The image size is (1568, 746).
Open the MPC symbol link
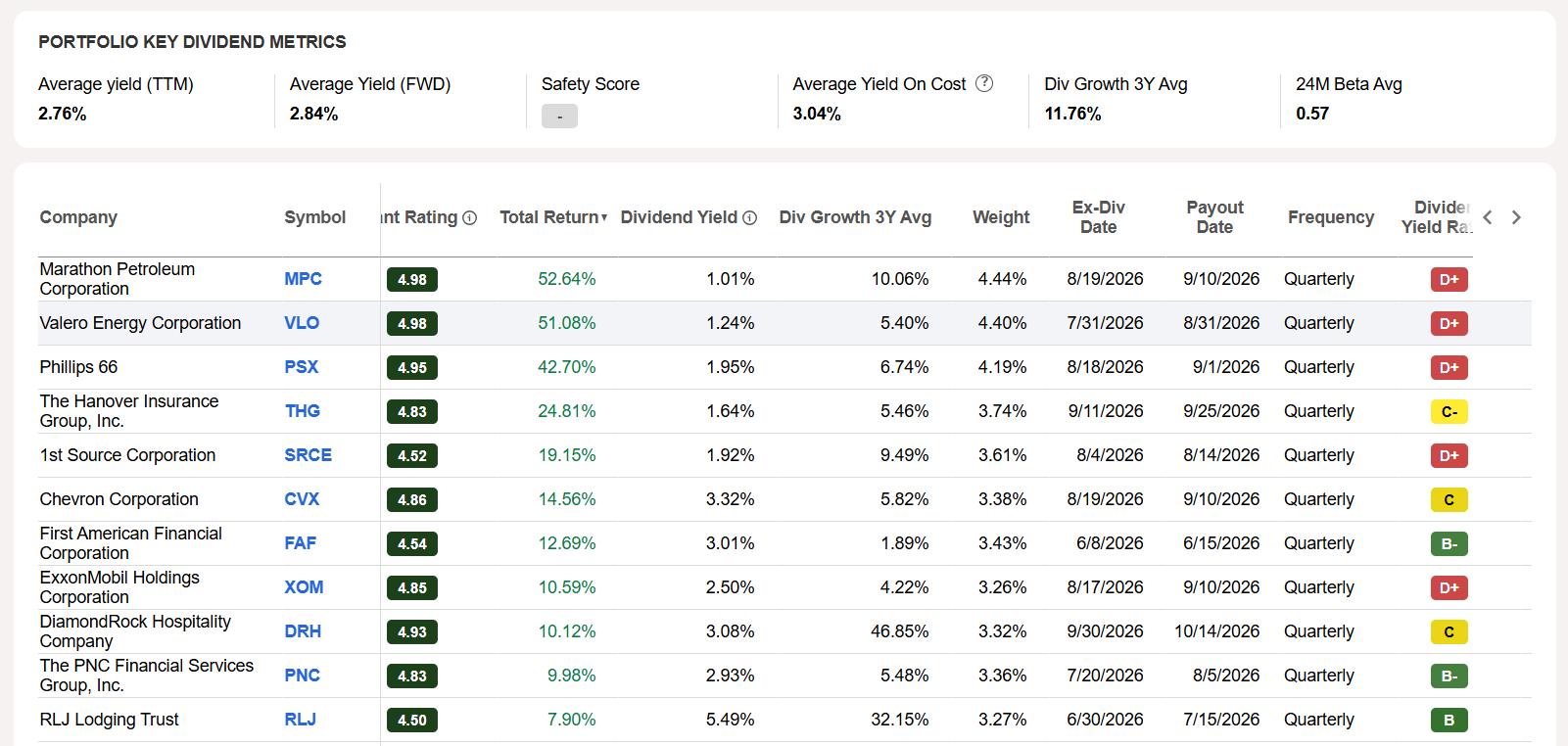click(x=303, y=279)
